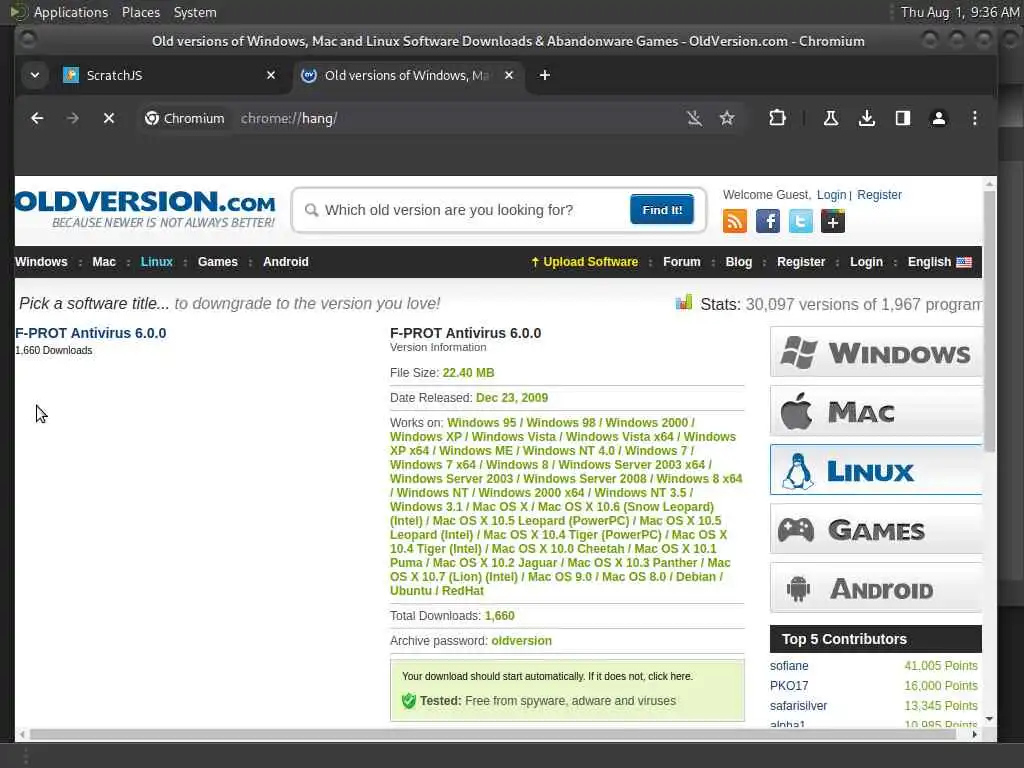Close the ScratchJS tab
Screen dimensions: 1024x768
point(271,75)
